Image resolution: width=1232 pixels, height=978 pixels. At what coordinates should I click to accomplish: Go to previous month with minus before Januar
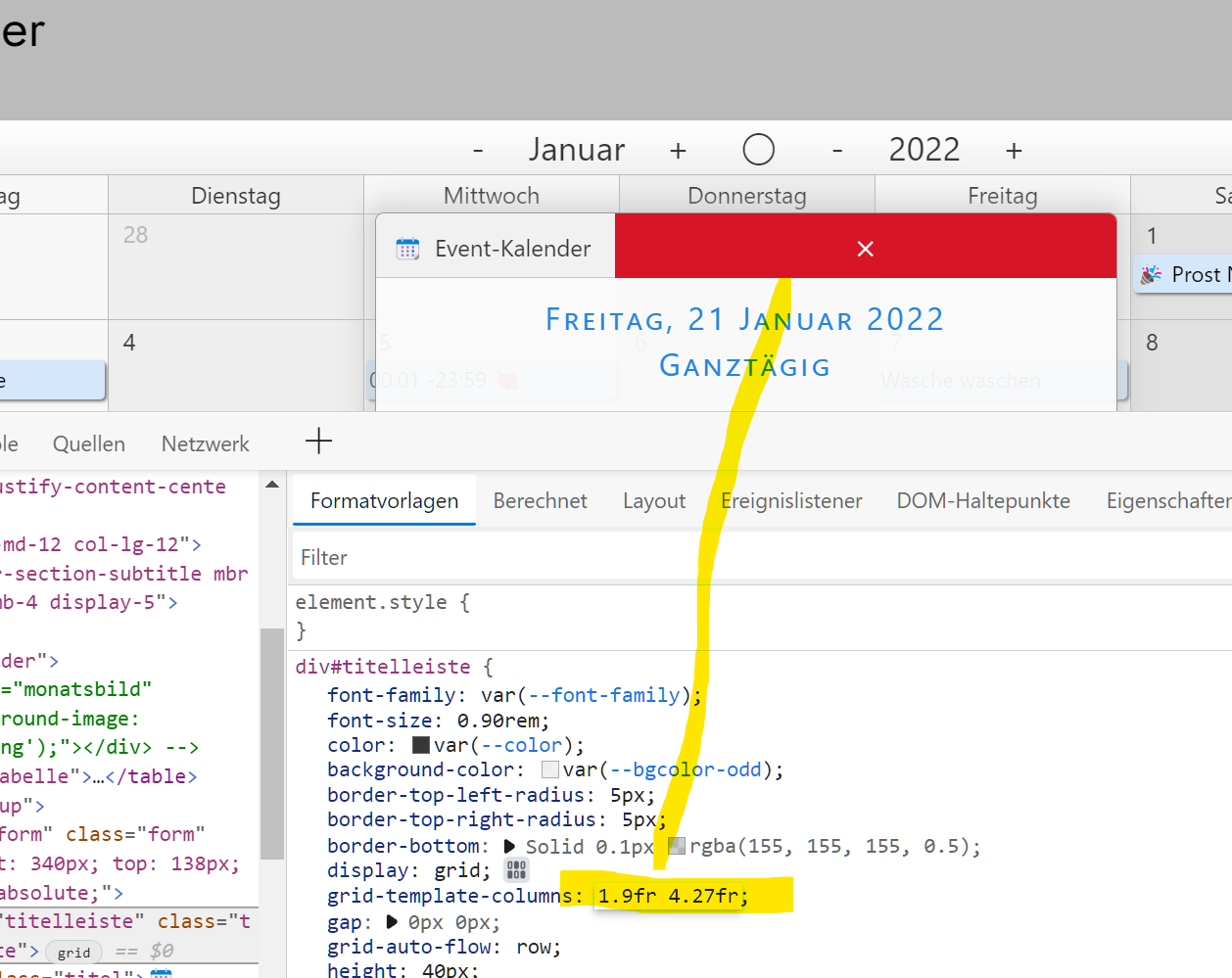[x=478, y=151]
